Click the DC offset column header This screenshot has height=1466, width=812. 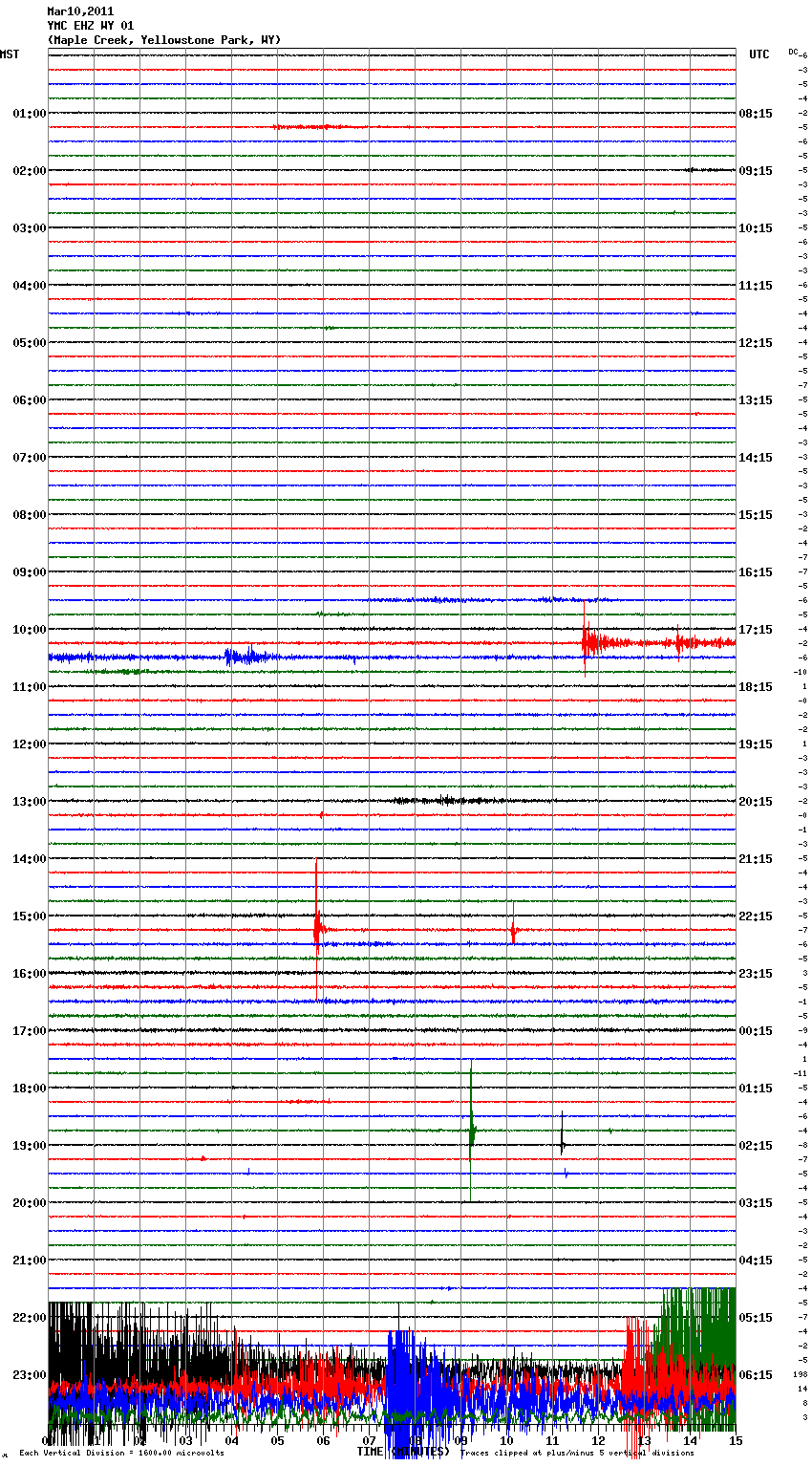793,52
